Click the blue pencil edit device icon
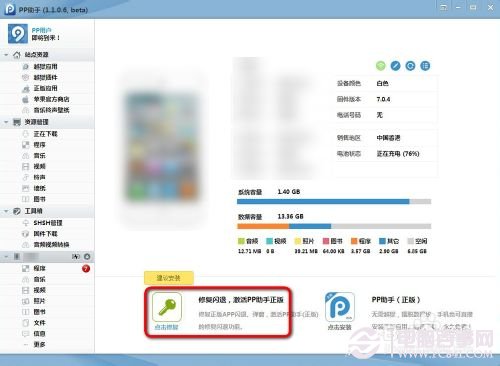The height and width of the screenshot is (366, 500). coord(395,66)
